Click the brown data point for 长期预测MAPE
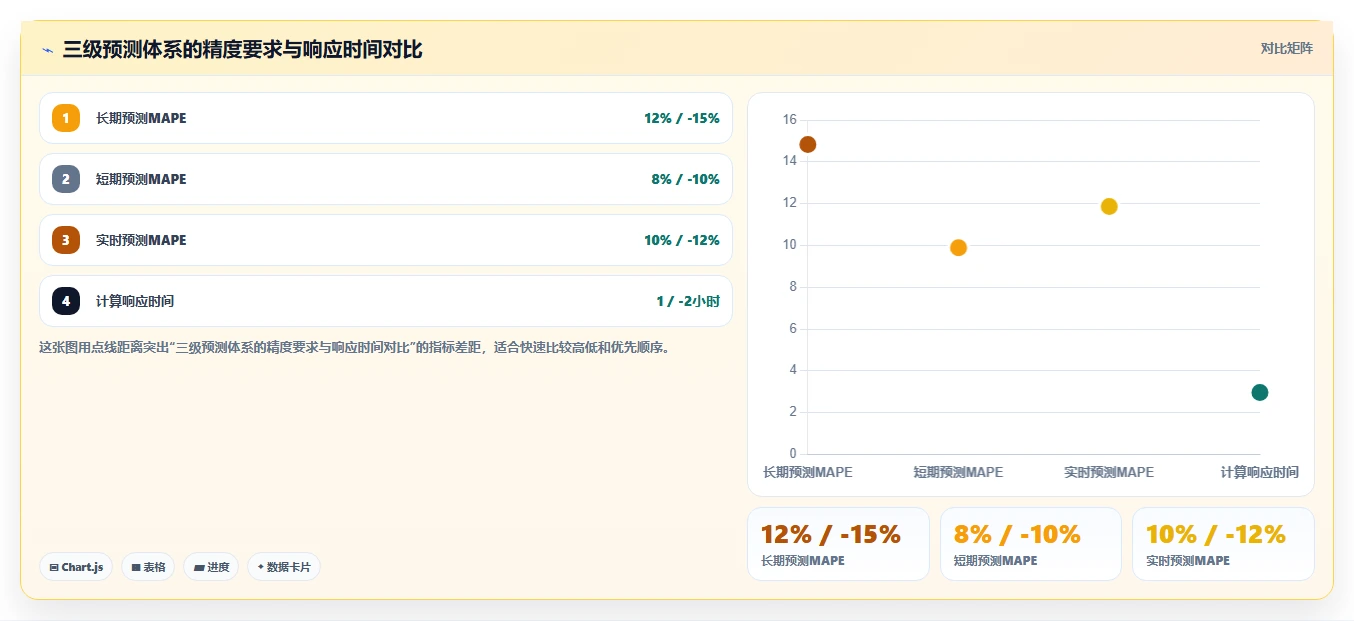This screenshot has height=621, width=1354. click(x=808, y=145)
